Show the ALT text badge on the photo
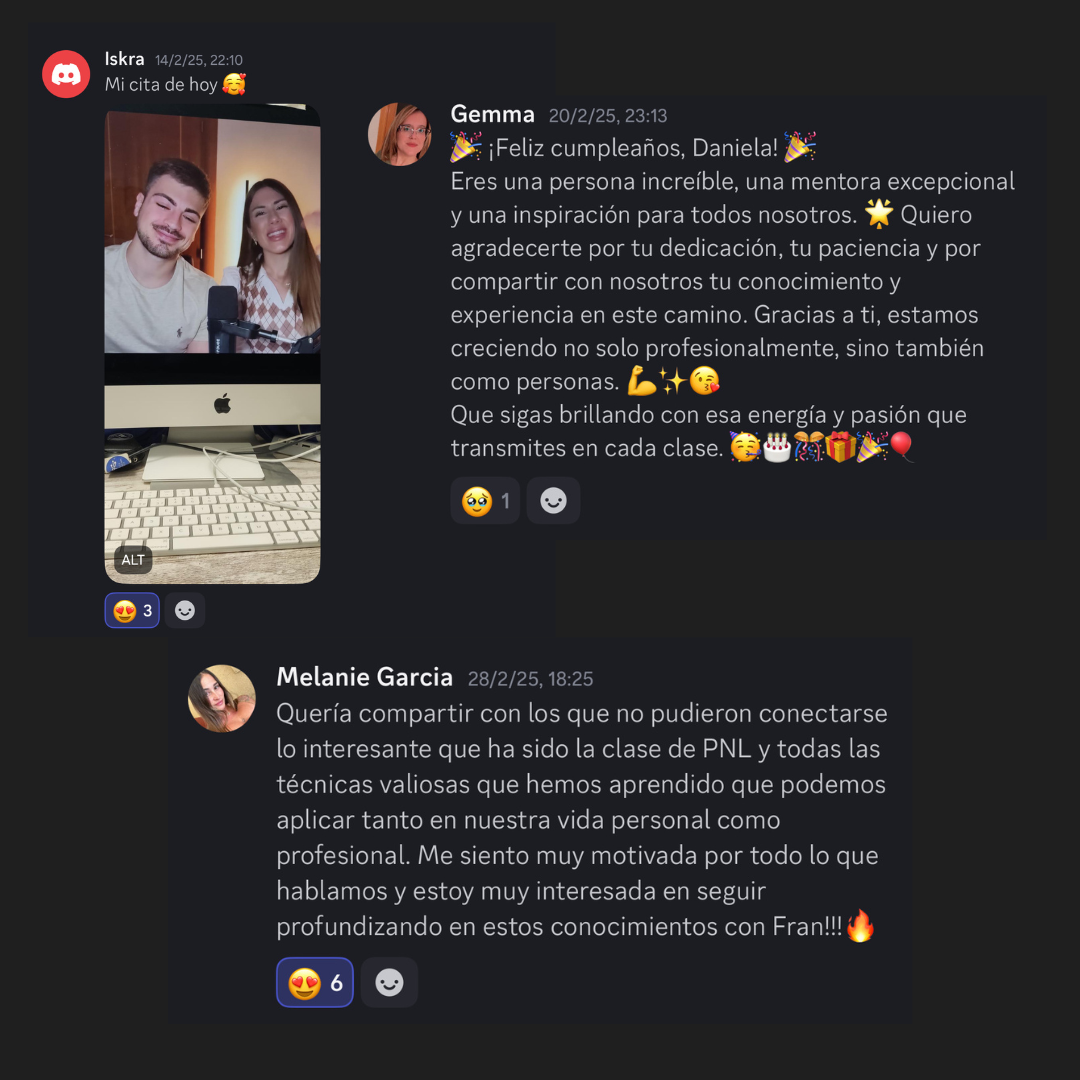Image resolution: width=1080 pixels, height=1080 pixels. tap(133, 559)
